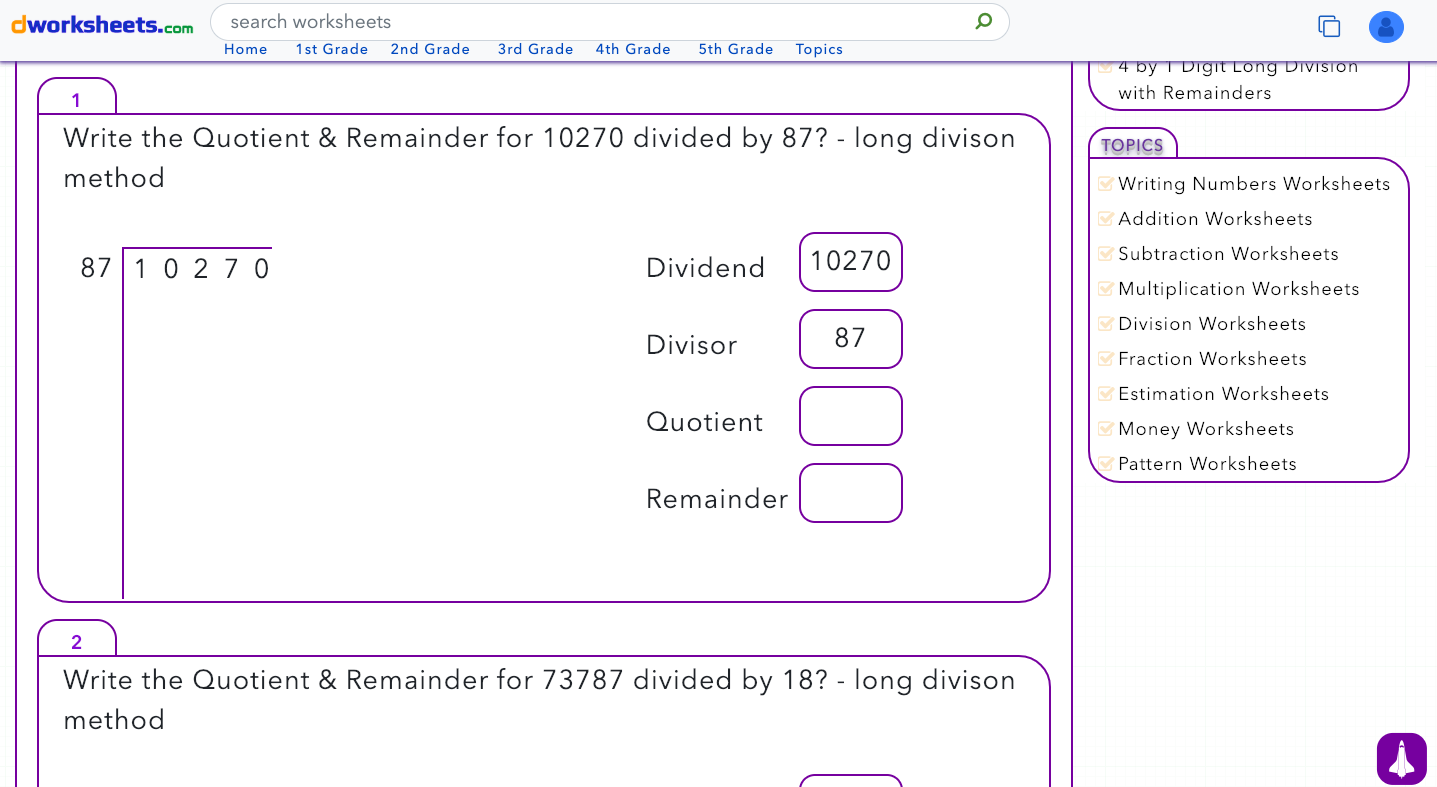Open the Fraction Worksheets link
Image resolution: width=1437 pixels, height=787 pixels.
pyautogui.click(x=1212, y=358)
